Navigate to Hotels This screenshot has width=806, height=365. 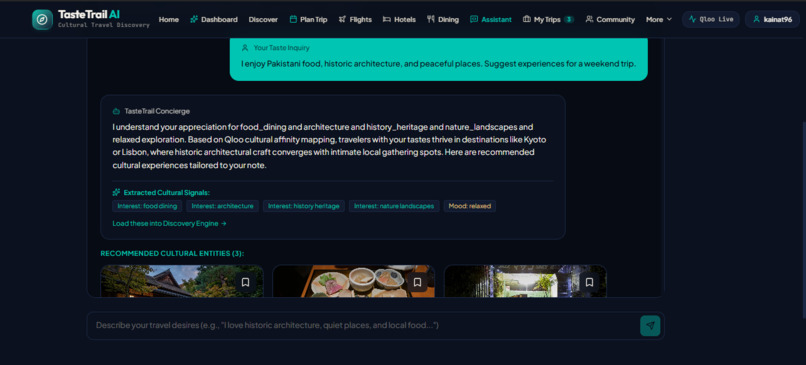[399, 20]
